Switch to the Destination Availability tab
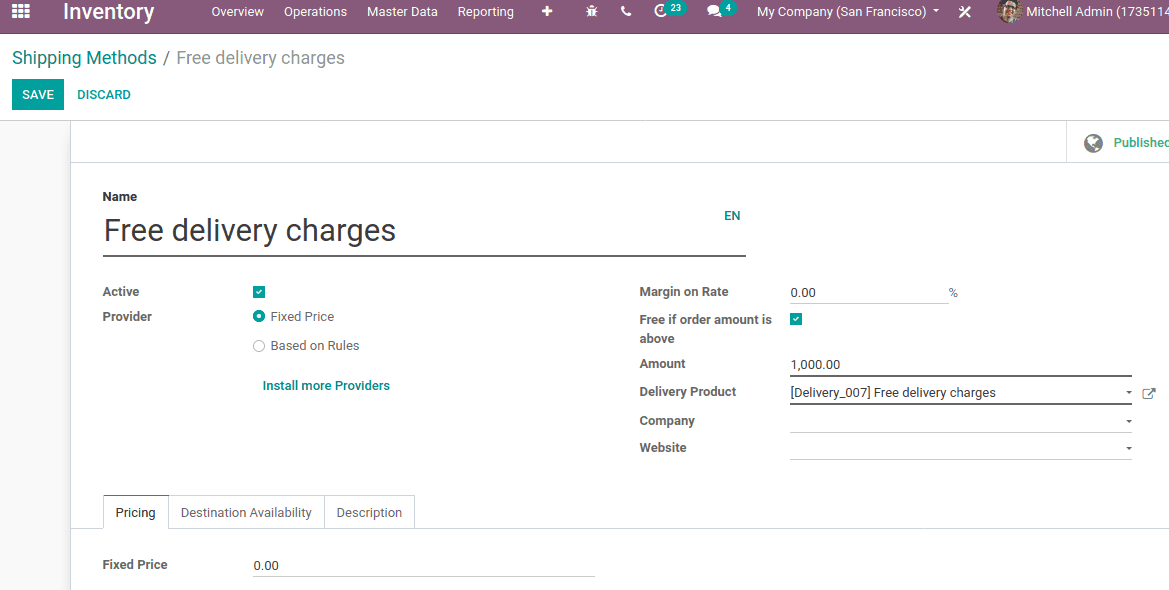1169x590 pixels. click(245, 512)
